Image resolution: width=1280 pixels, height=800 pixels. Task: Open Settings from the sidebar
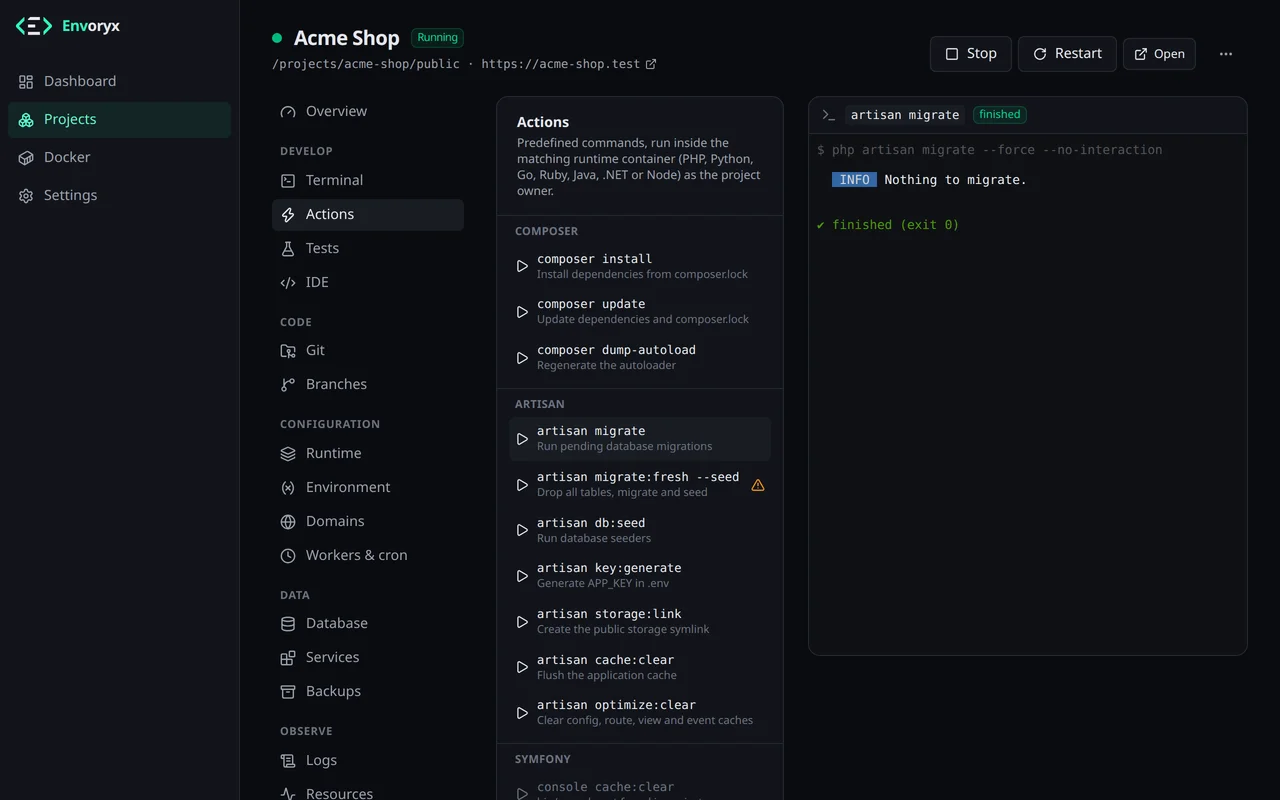[x=119, y=195]
